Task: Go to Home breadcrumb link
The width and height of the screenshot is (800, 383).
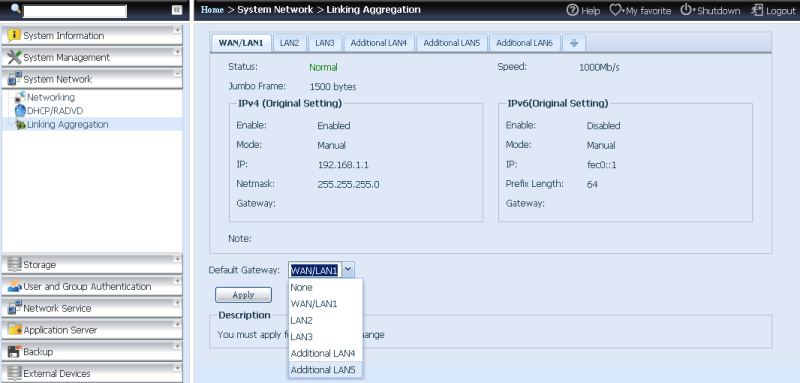Action: coord(212,9)
